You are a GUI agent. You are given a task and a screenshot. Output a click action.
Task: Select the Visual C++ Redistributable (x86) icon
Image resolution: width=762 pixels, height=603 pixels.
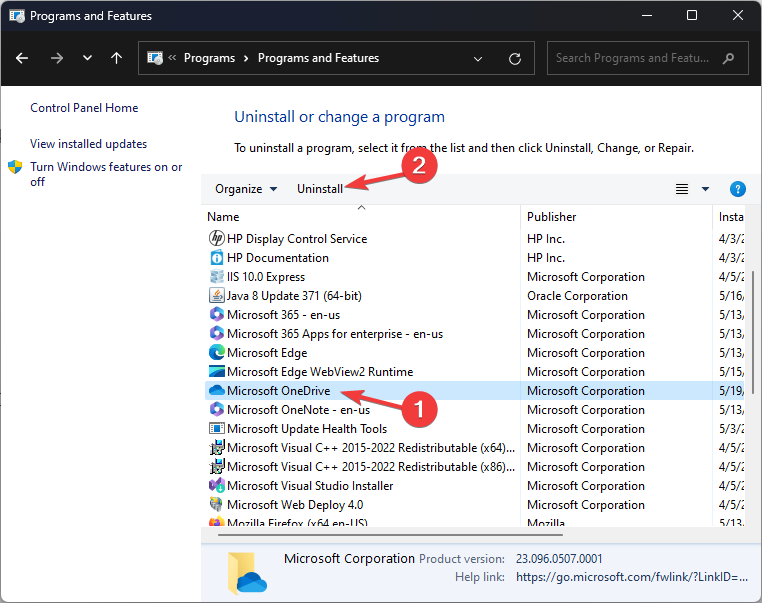tap(216, 466)
